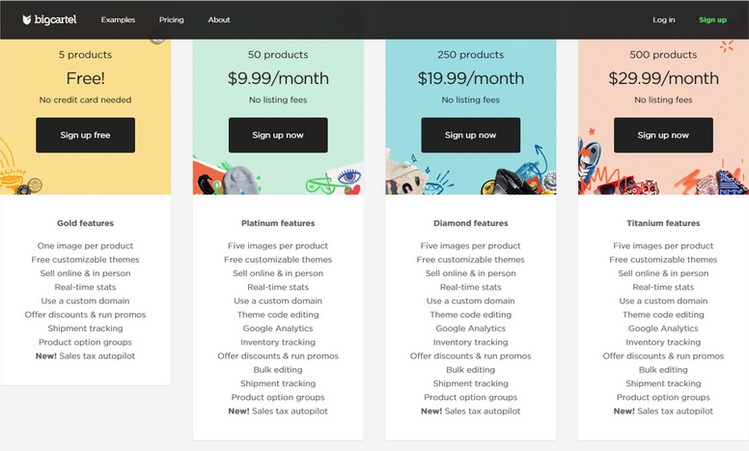
Task: Click the green Sign up link
Action: tap(713, 20)
